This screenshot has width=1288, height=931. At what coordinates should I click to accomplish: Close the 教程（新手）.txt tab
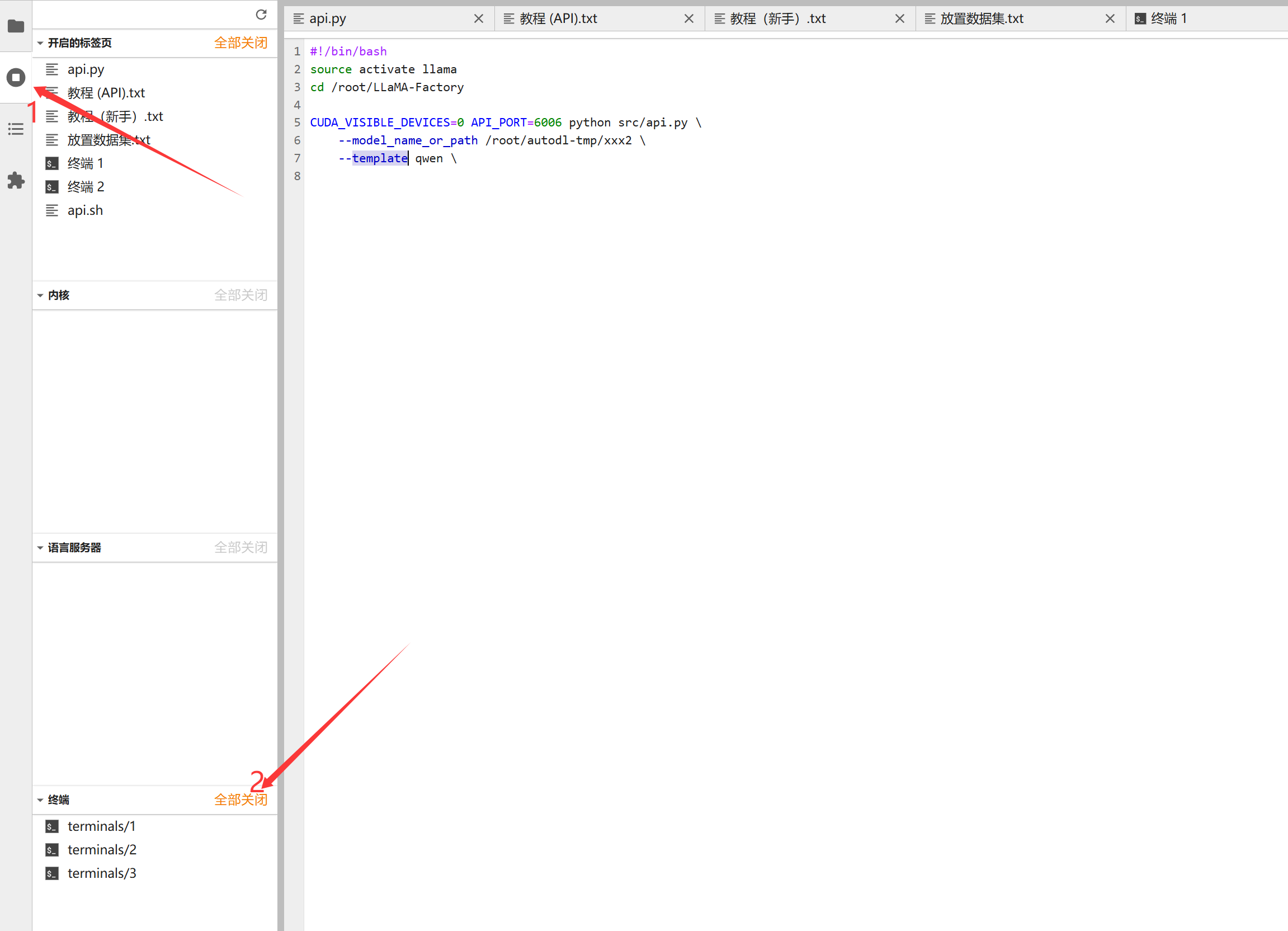[899, 19]
